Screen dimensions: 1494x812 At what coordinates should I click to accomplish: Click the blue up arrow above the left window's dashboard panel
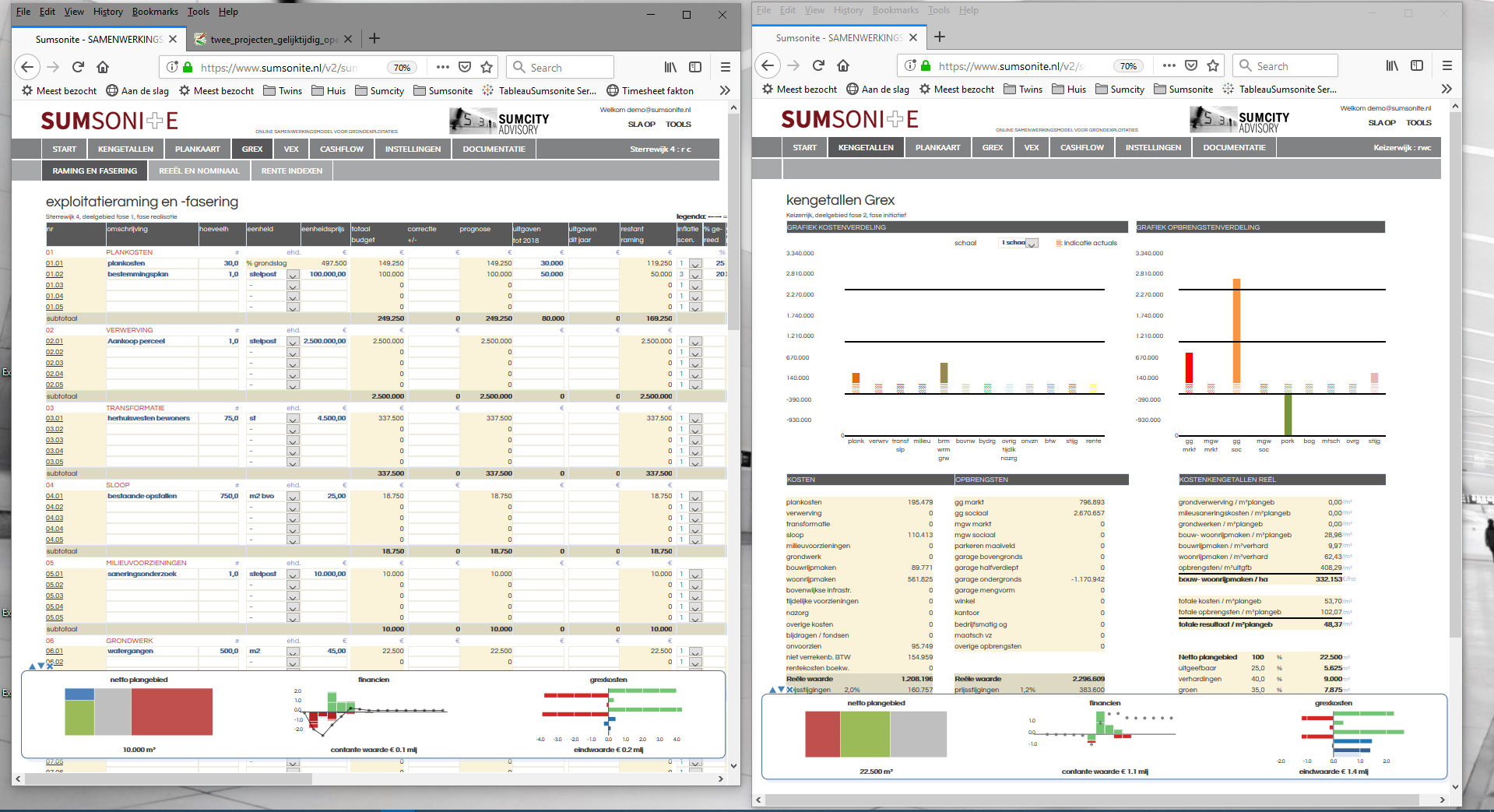point(32,666)
